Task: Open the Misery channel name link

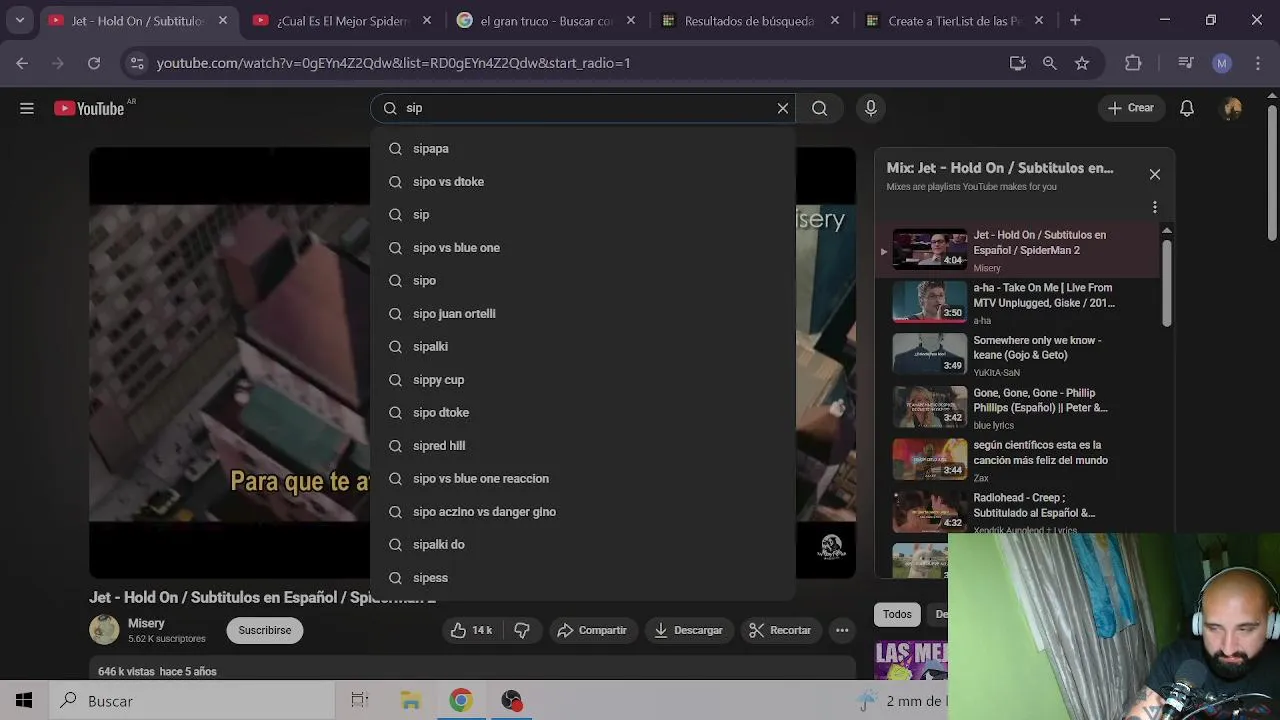Action: click(x=146, y=623)
